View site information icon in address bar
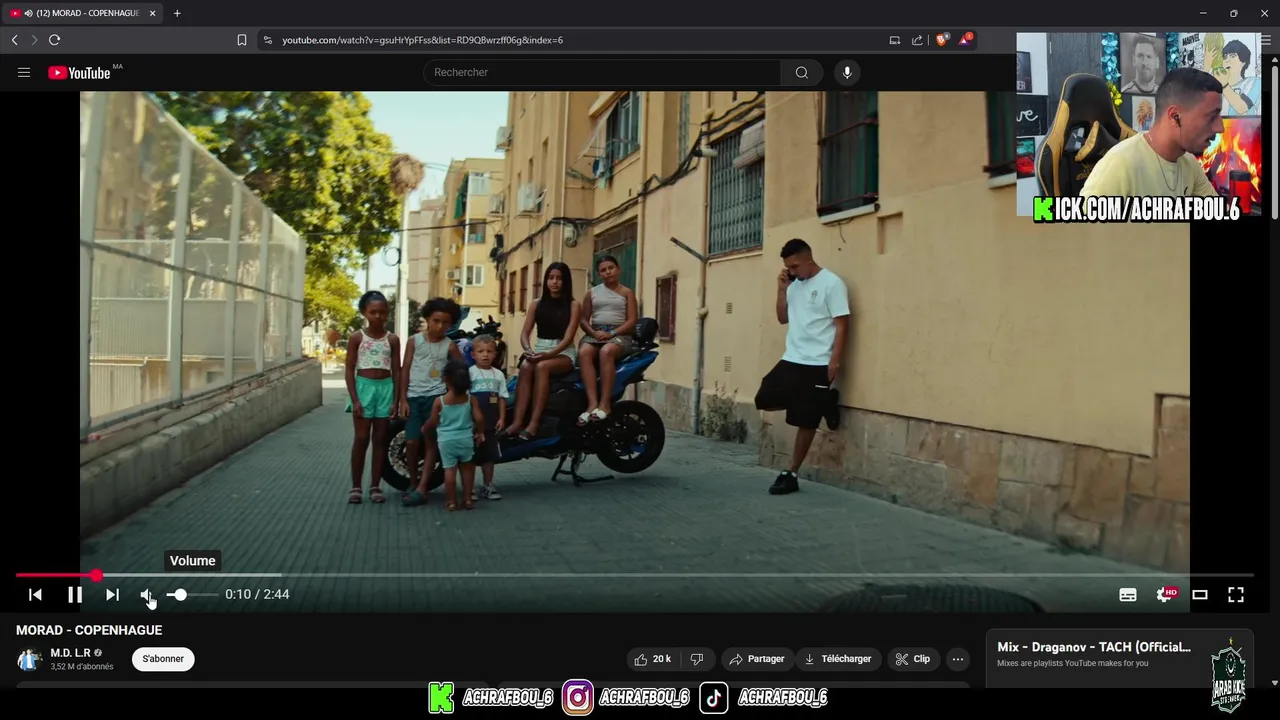The height and width of the screenshot is (720, 1280). click(267, 40)
